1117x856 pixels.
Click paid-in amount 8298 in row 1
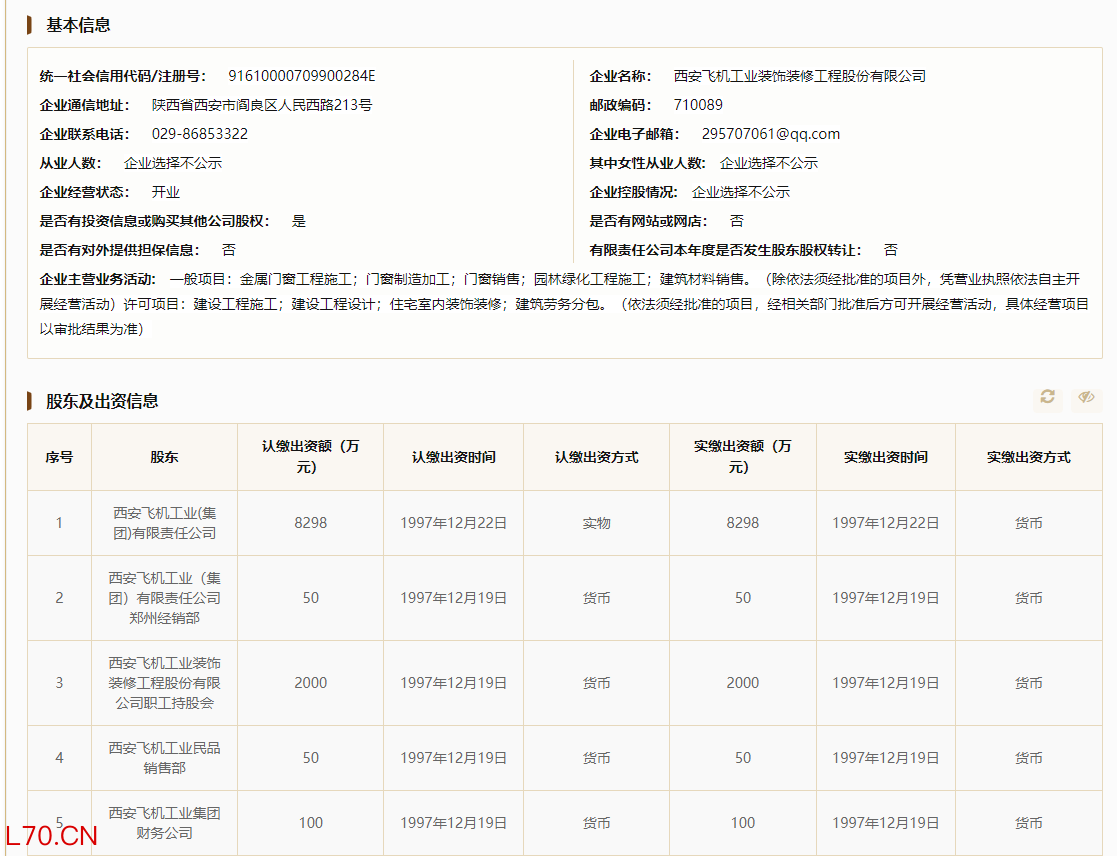click(x=742, y=523)
